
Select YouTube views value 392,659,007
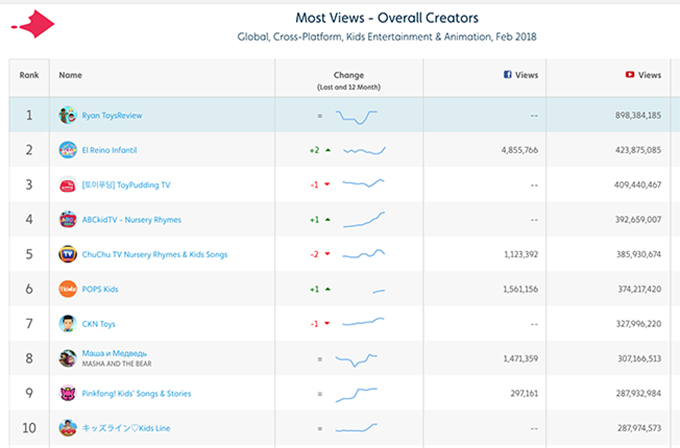(638, 219)
